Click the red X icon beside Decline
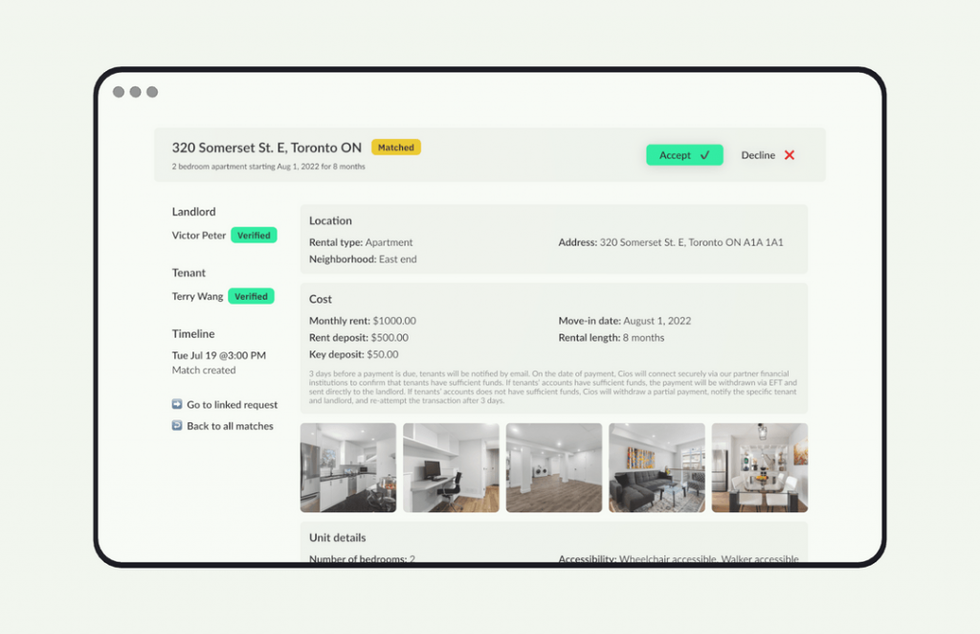Screen dimensions: 980x634 click(789, 155)
